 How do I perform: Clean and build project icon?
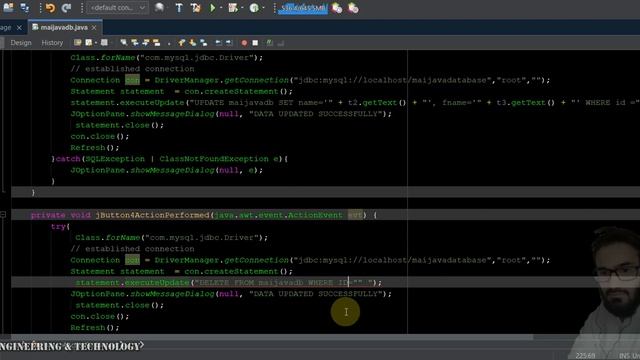[x=196, y=8]
